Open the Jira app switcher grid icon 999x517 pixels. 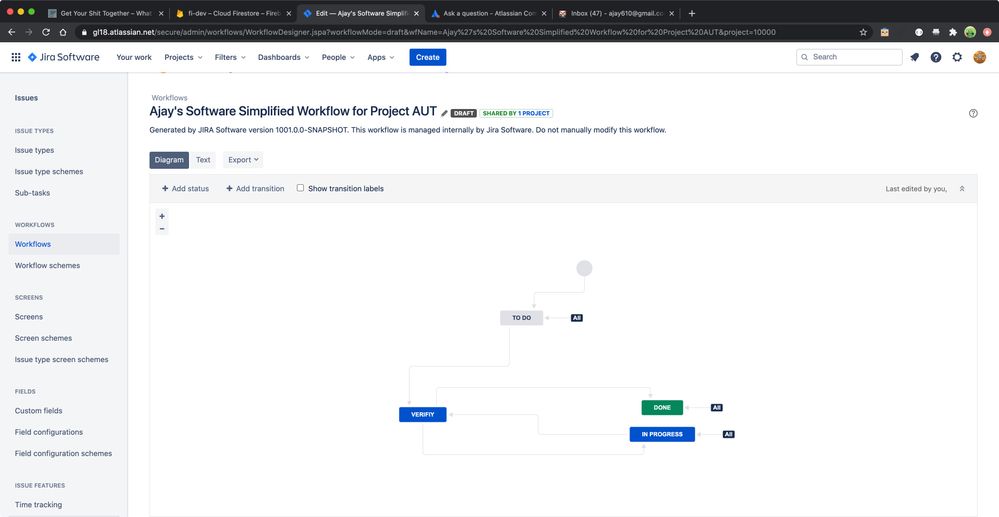click(x=16, y=57)
